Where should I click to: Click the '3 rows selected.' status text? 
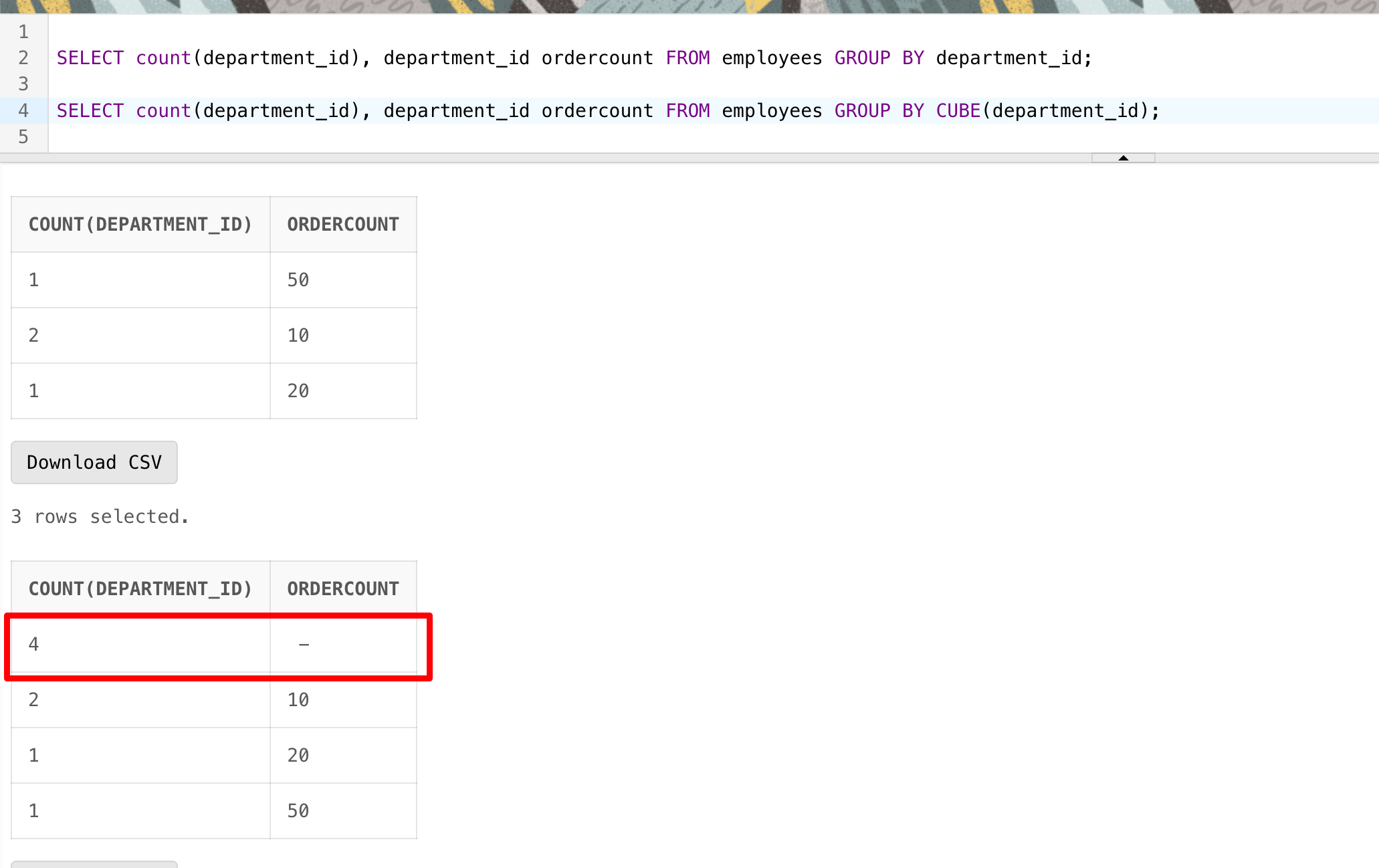point(100,517)
